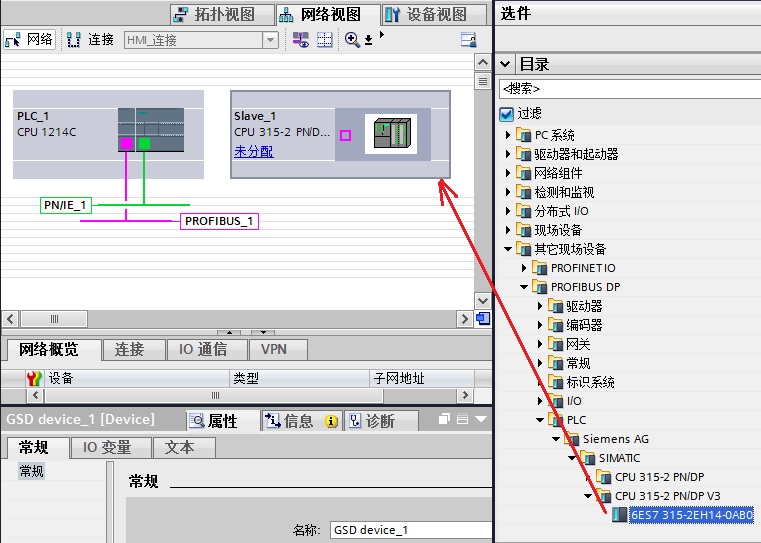
Task: Select the 6ES7 315-2EH14-0AB0 catalog item
Action: pos(691,515)
